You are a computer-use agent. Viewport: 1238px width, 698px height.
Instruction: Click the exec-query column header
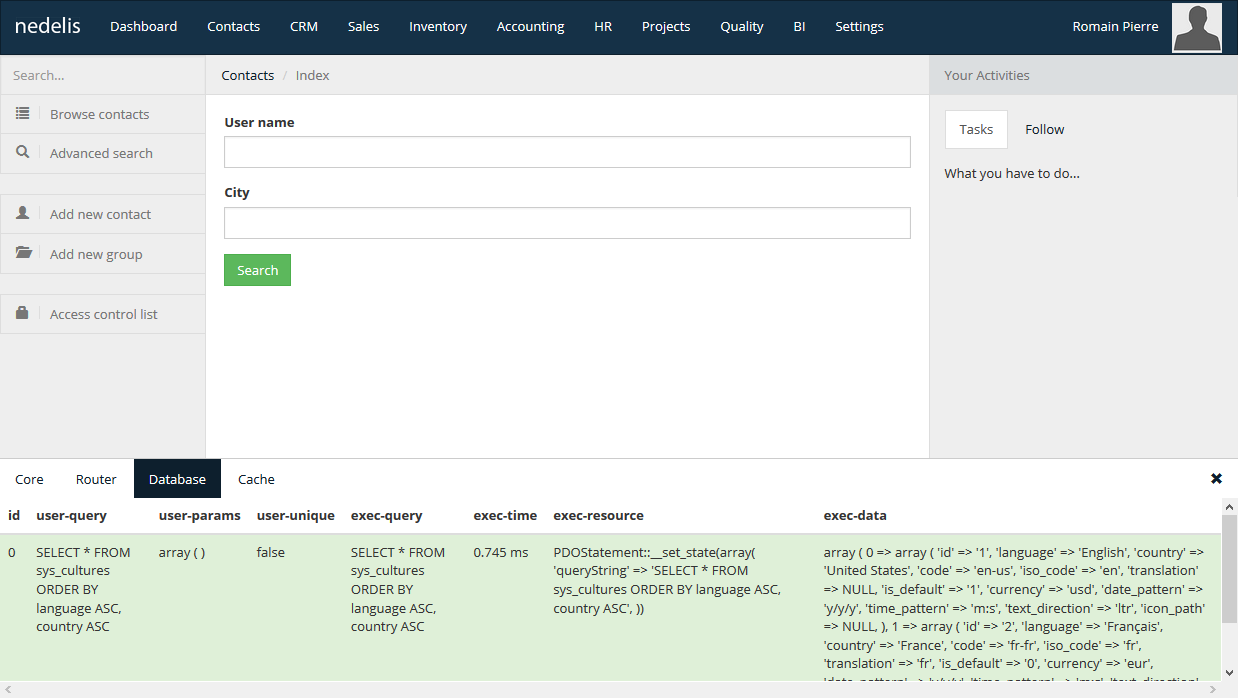(386, 516)
